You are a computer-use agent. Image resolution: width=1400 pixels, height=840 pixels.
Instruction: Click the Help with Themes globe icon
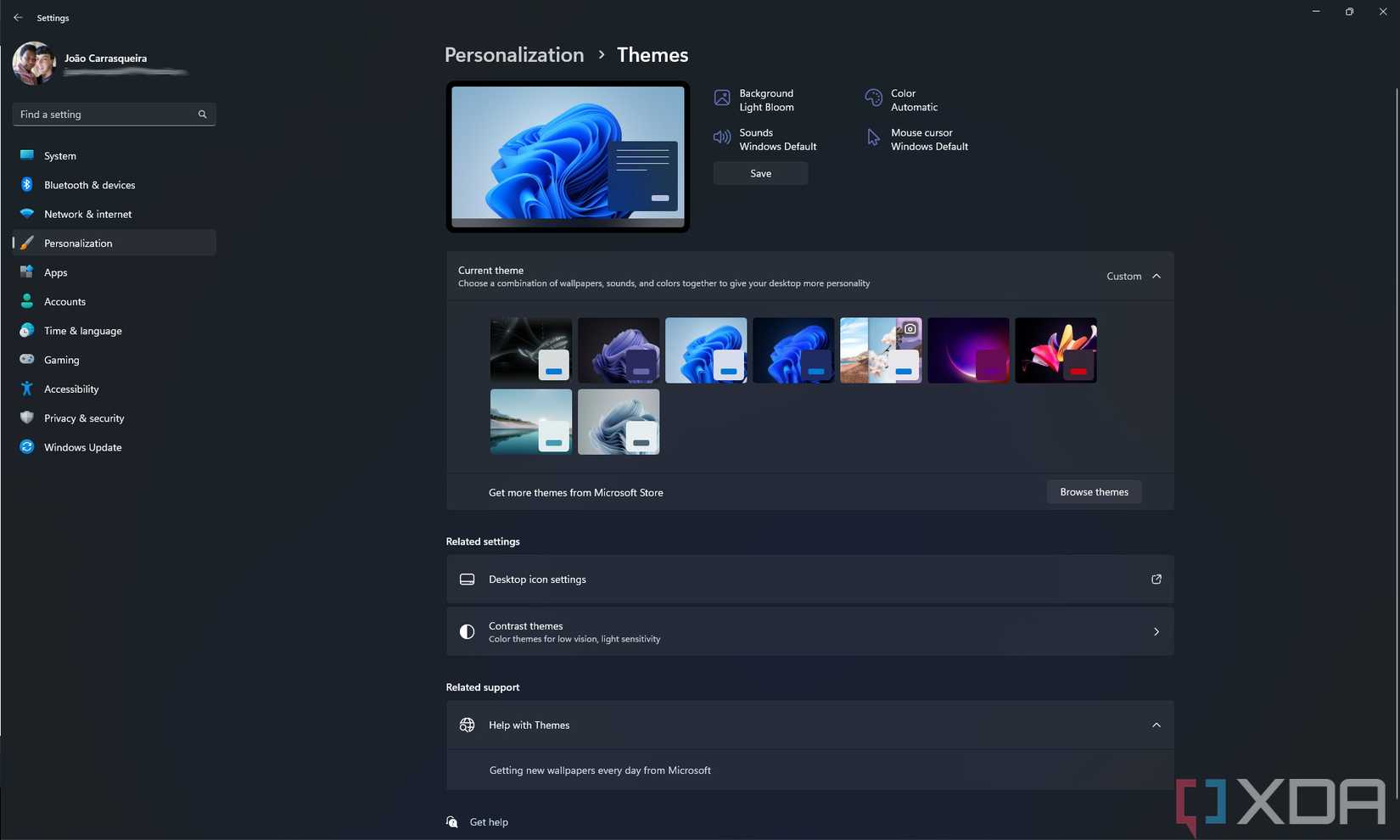point(467,725)
